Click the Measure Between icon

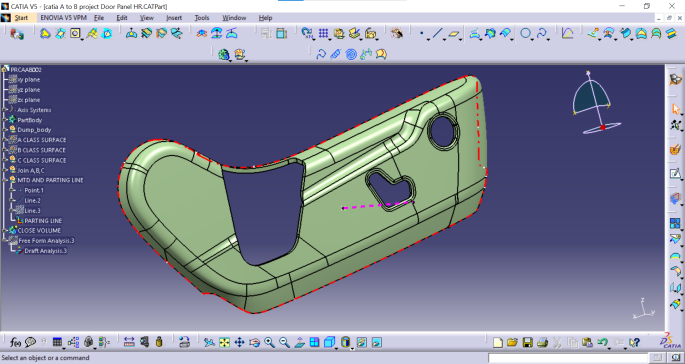129,342
